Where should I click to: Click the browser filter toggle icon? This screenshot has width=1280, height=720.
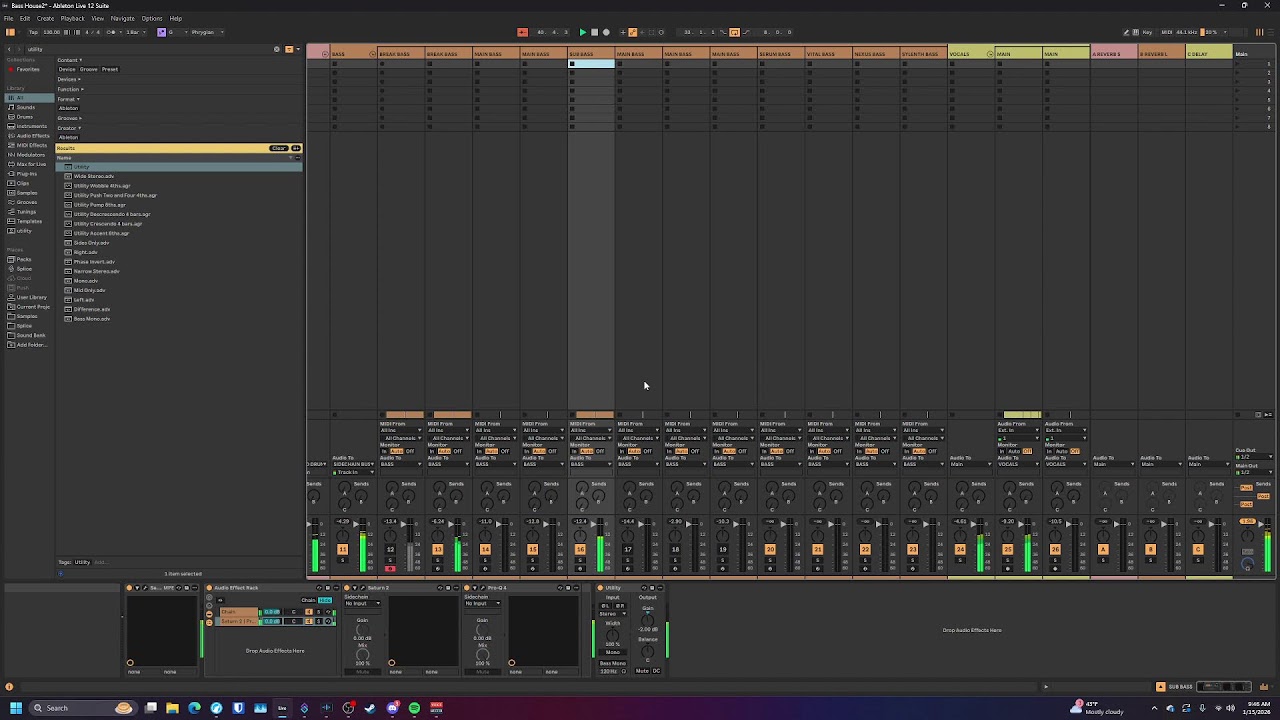289,49
